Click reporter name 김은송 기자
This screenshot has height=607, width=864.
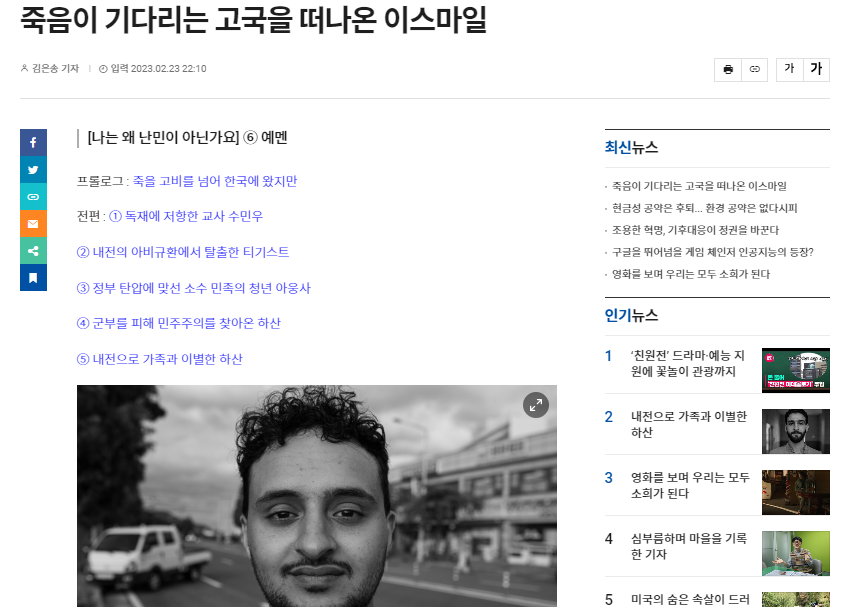(x=55, y=68)
